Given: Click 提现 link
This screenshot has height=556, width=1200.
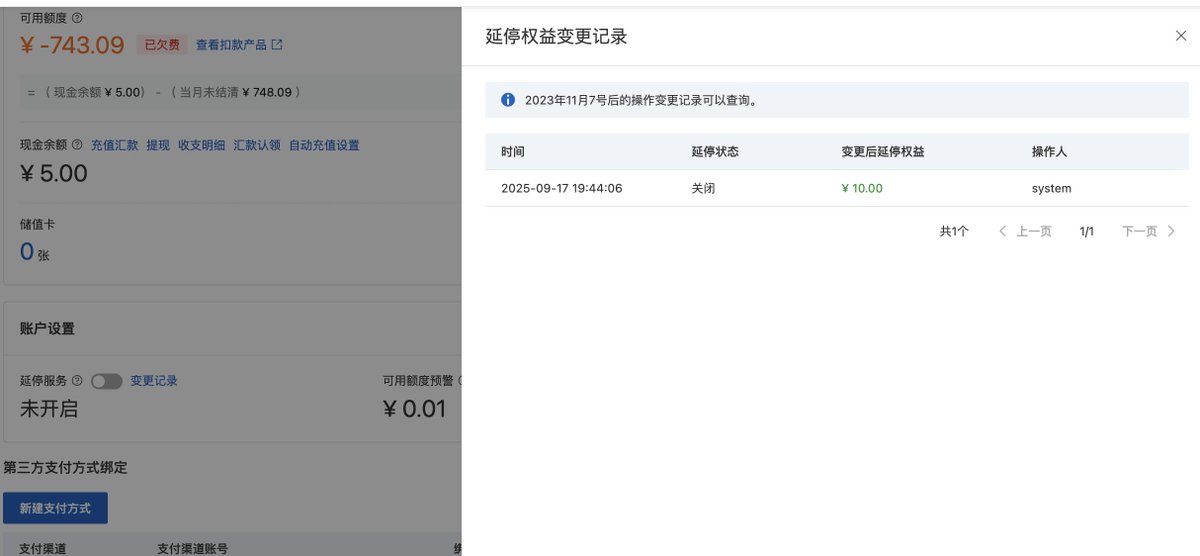Looking at the screenshot, I should (x=158, y=145).
